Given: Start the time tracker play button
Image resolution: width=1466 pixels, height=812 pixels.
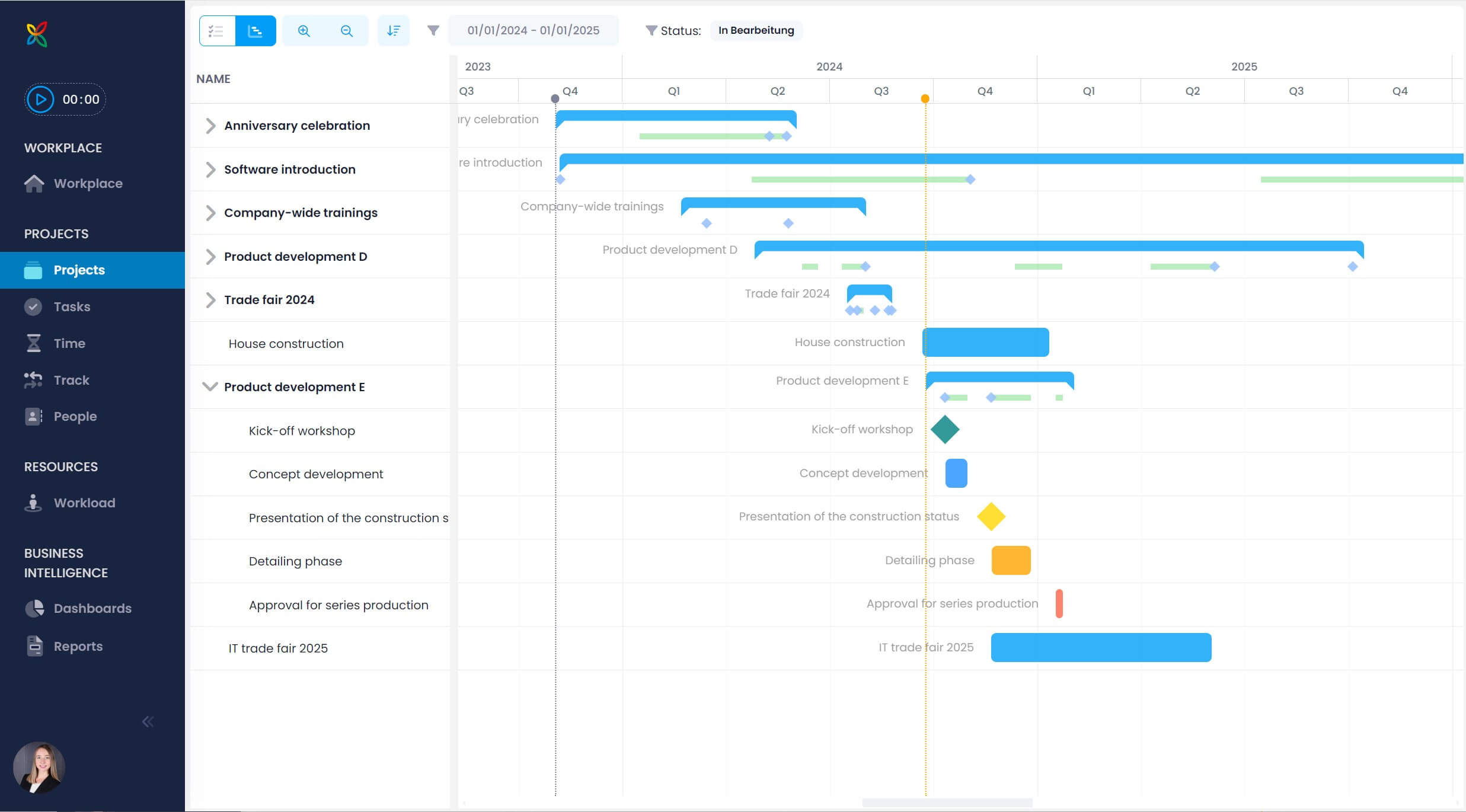Looking at the screenshot, I should 41,100.
